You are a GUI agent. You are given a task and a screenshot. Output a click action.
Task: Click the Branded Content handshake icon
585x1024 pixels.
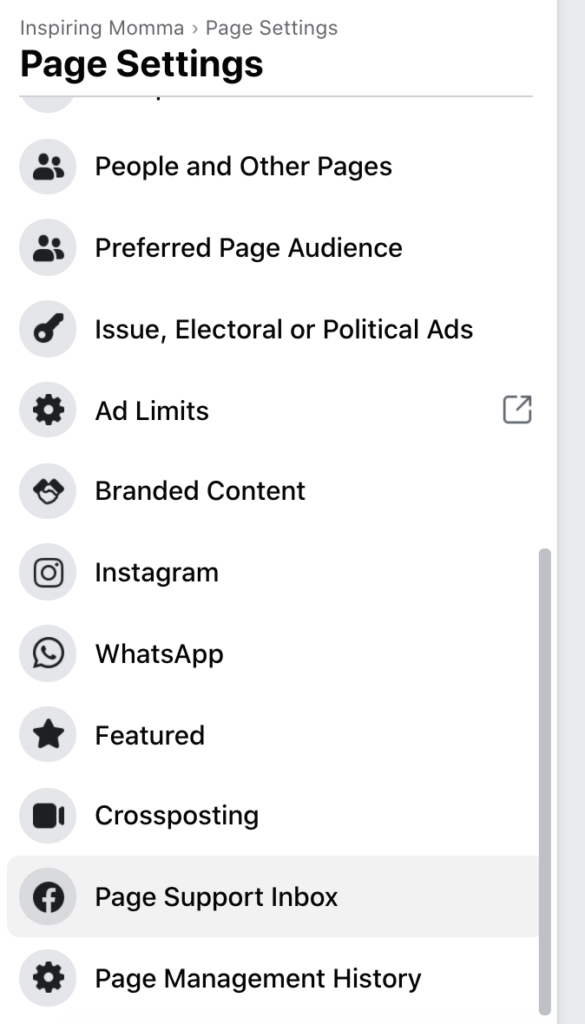point(48,491)
